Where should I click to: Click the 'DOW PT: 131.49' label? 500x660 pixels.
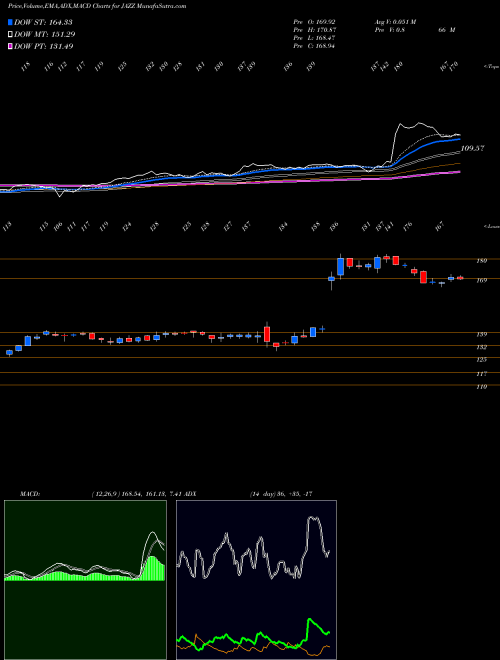click(44, 46)
